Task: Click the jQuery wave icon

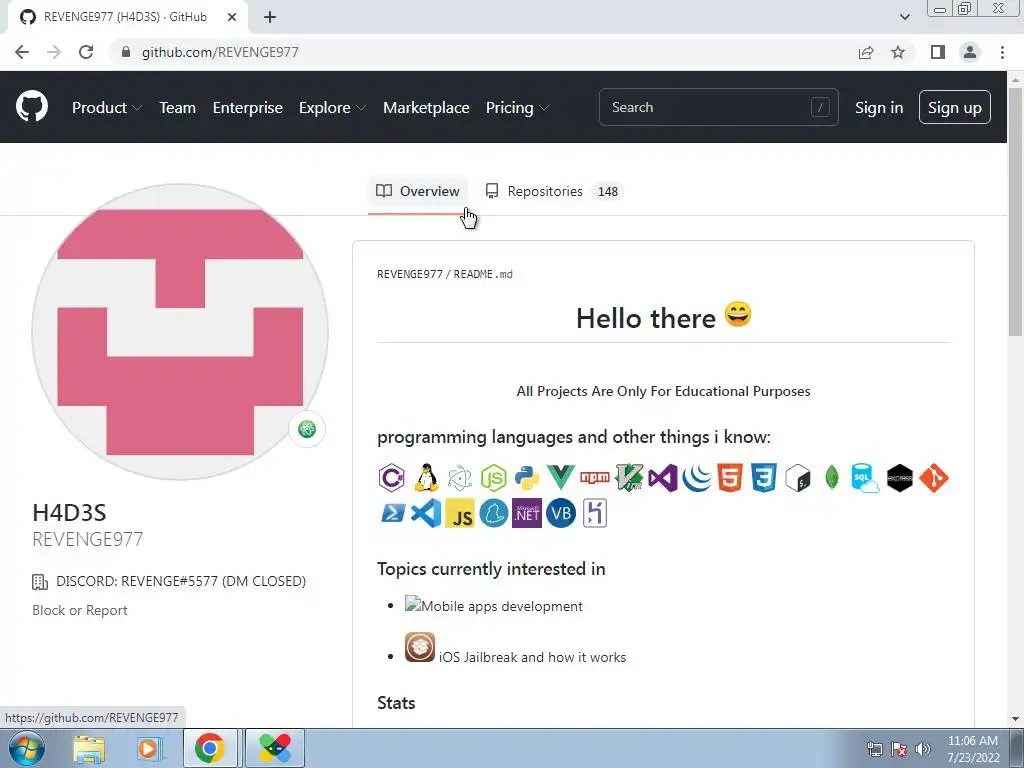Action: 697,477
